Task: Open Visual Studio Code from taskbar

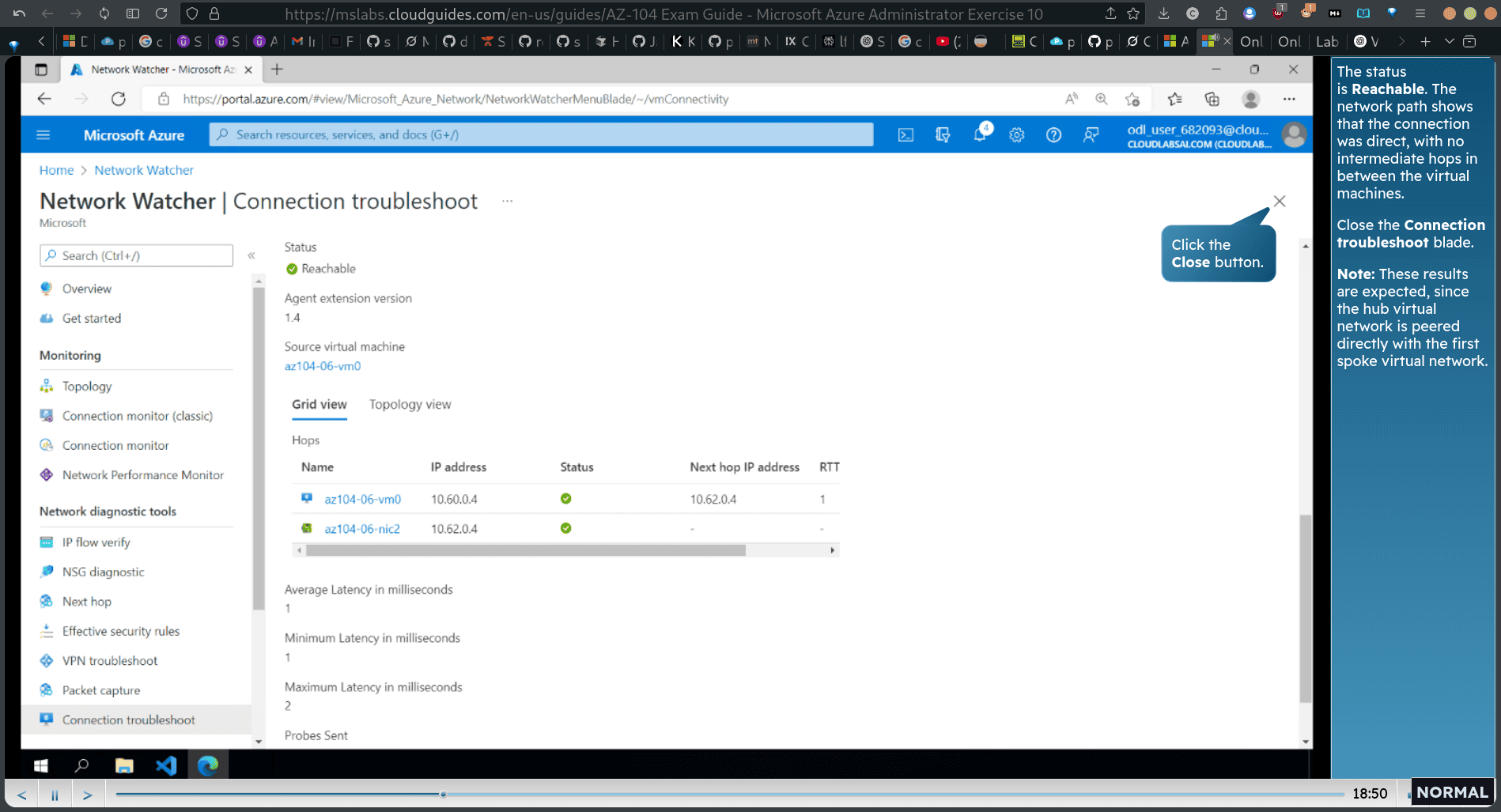Action: (x=166, y=765)
